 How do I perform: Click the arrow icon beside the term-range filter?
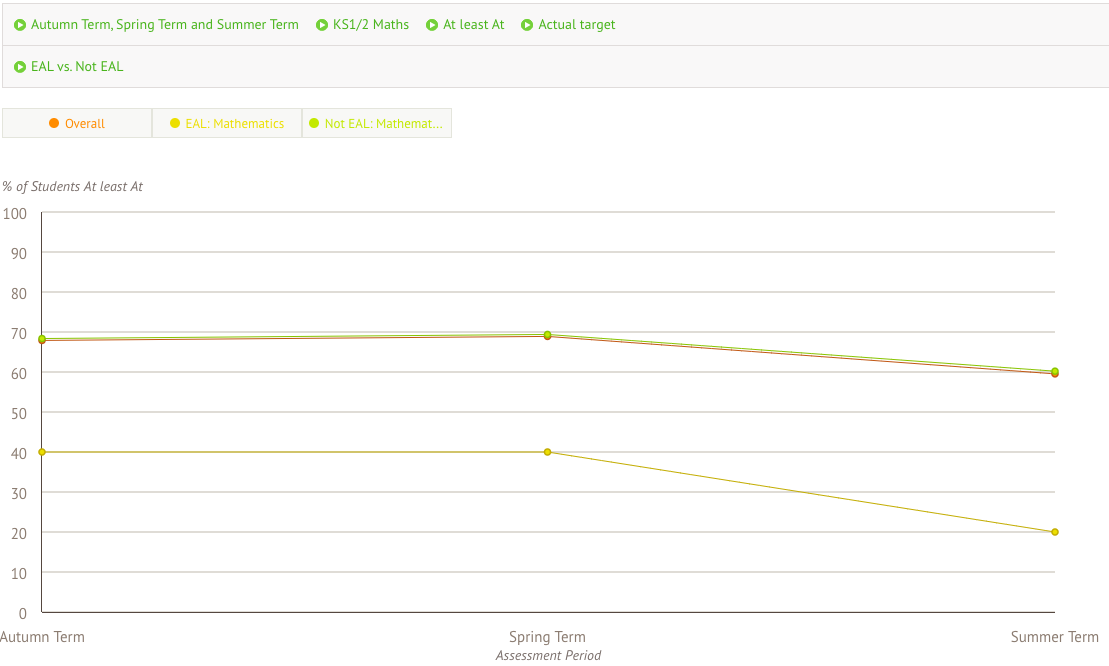tap(20, 25)
